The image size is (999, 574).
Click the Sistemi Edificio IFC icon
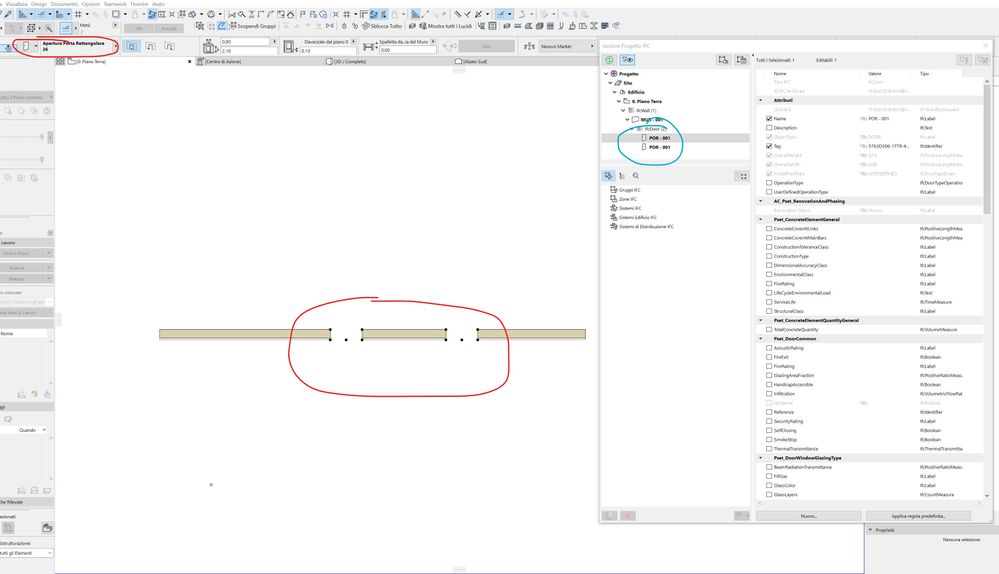pos(614,217)
